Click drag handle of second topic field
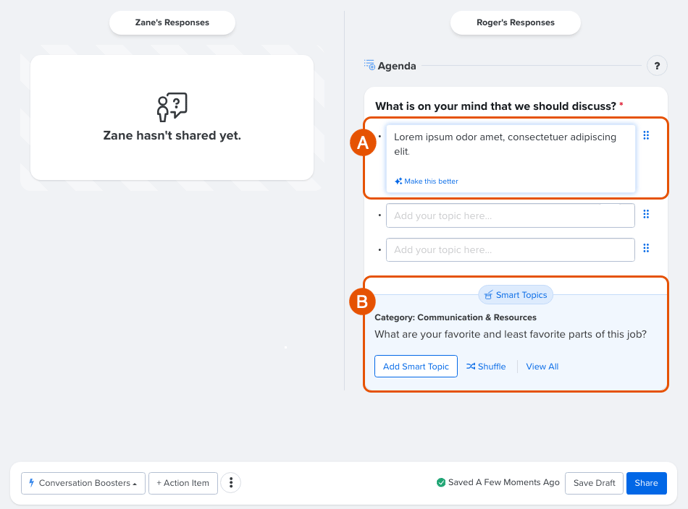The image size is (688, 509). click(646, 214)
